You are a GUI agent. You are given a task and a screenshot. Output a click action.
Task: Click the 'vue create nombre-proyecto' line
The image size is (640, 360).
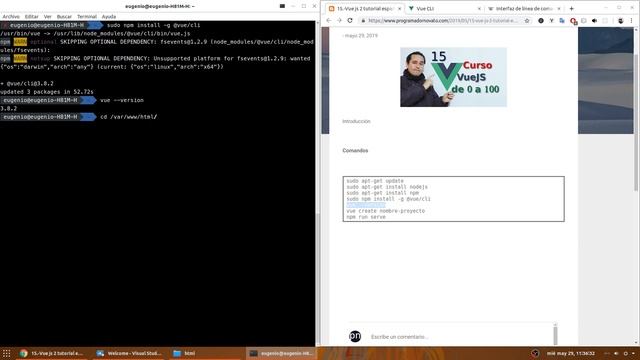pyautogui.click(x=385, y=211)
